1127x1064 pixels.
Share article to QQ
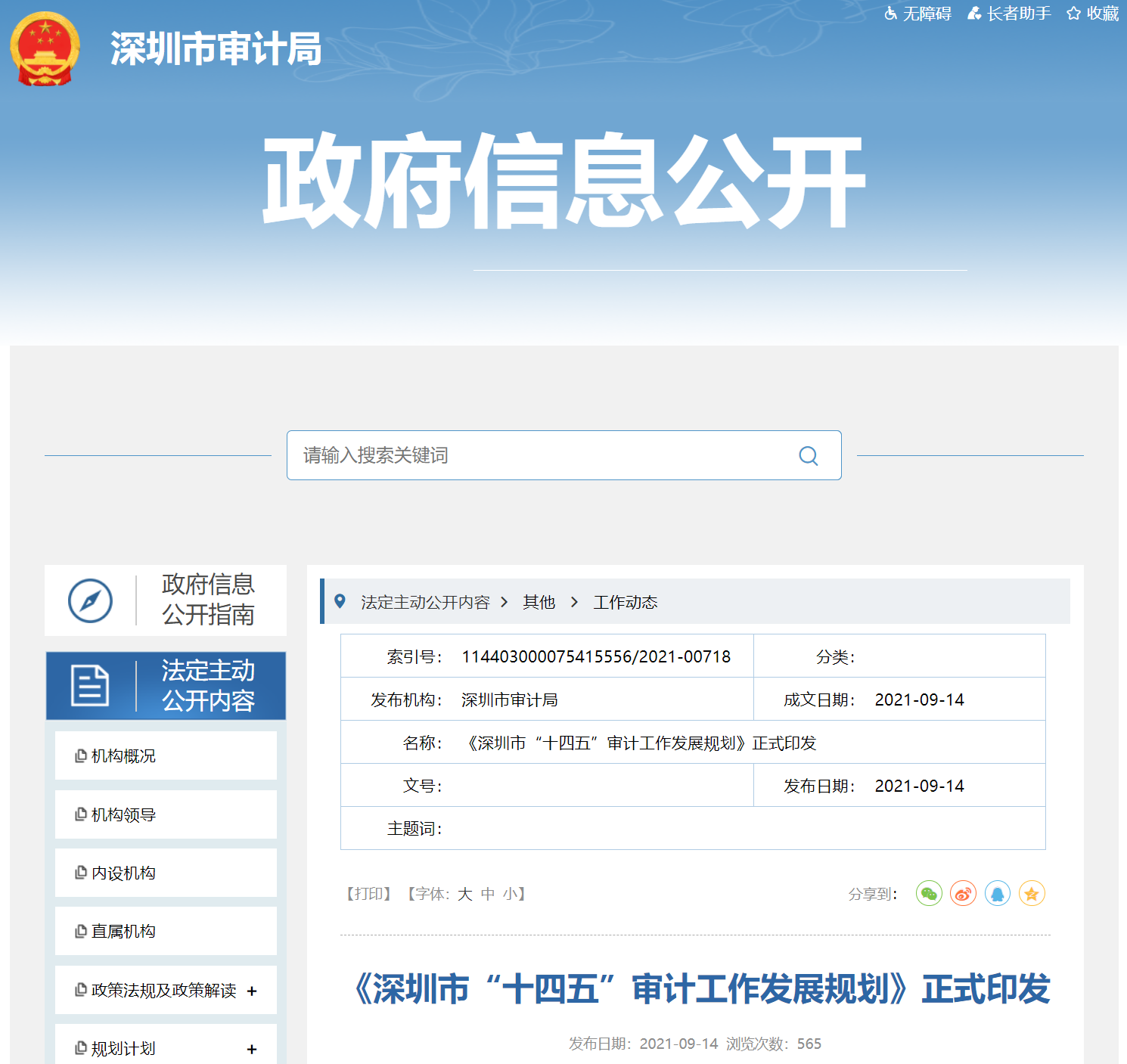tap(997, 894)
